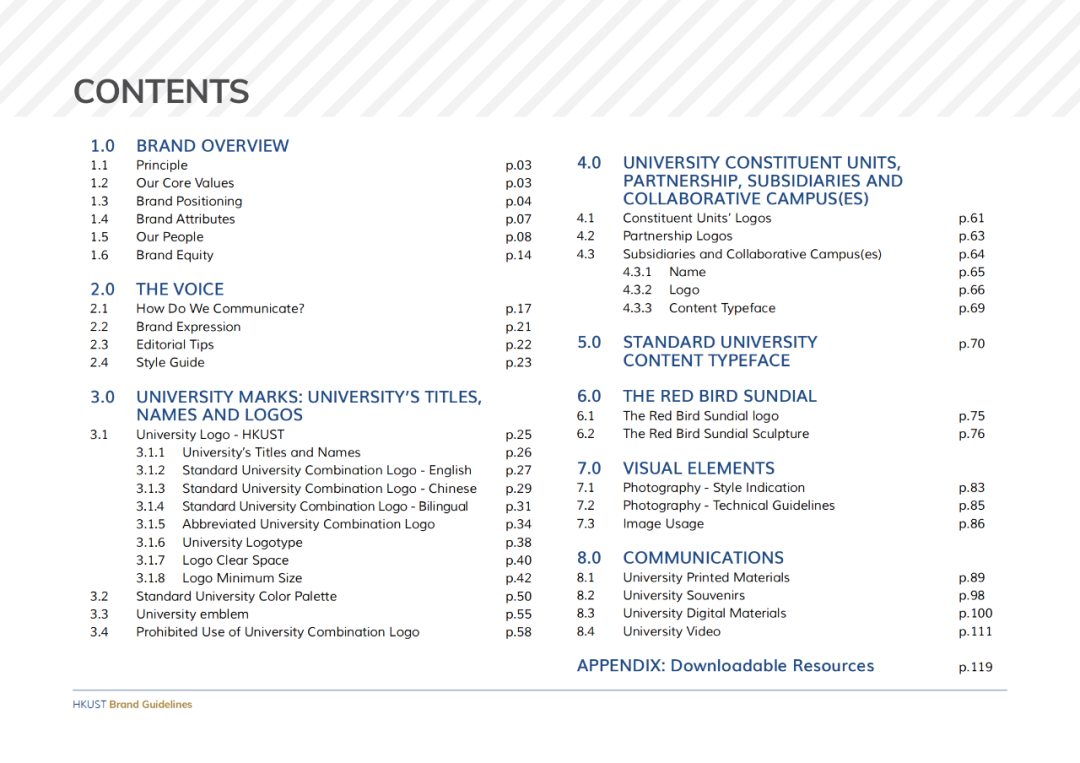Open Photography - Technical Guidelines entry
The height and width of the screenshot is (763, 1080).
(729, 505)
